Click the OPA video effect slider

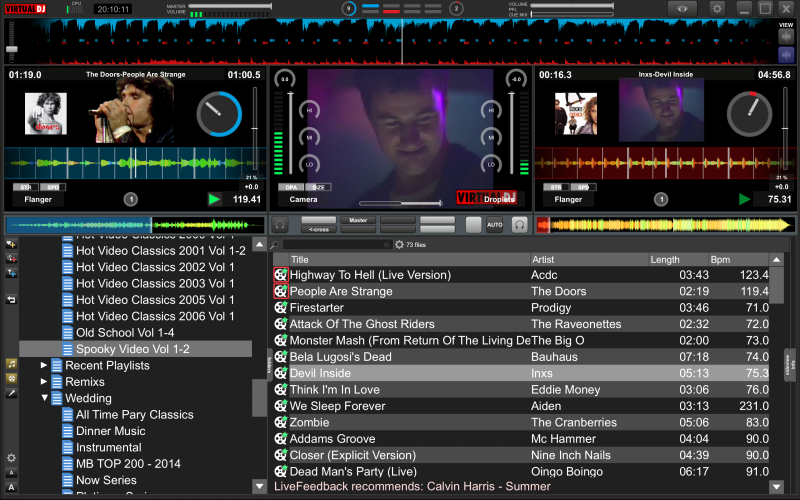291,187
